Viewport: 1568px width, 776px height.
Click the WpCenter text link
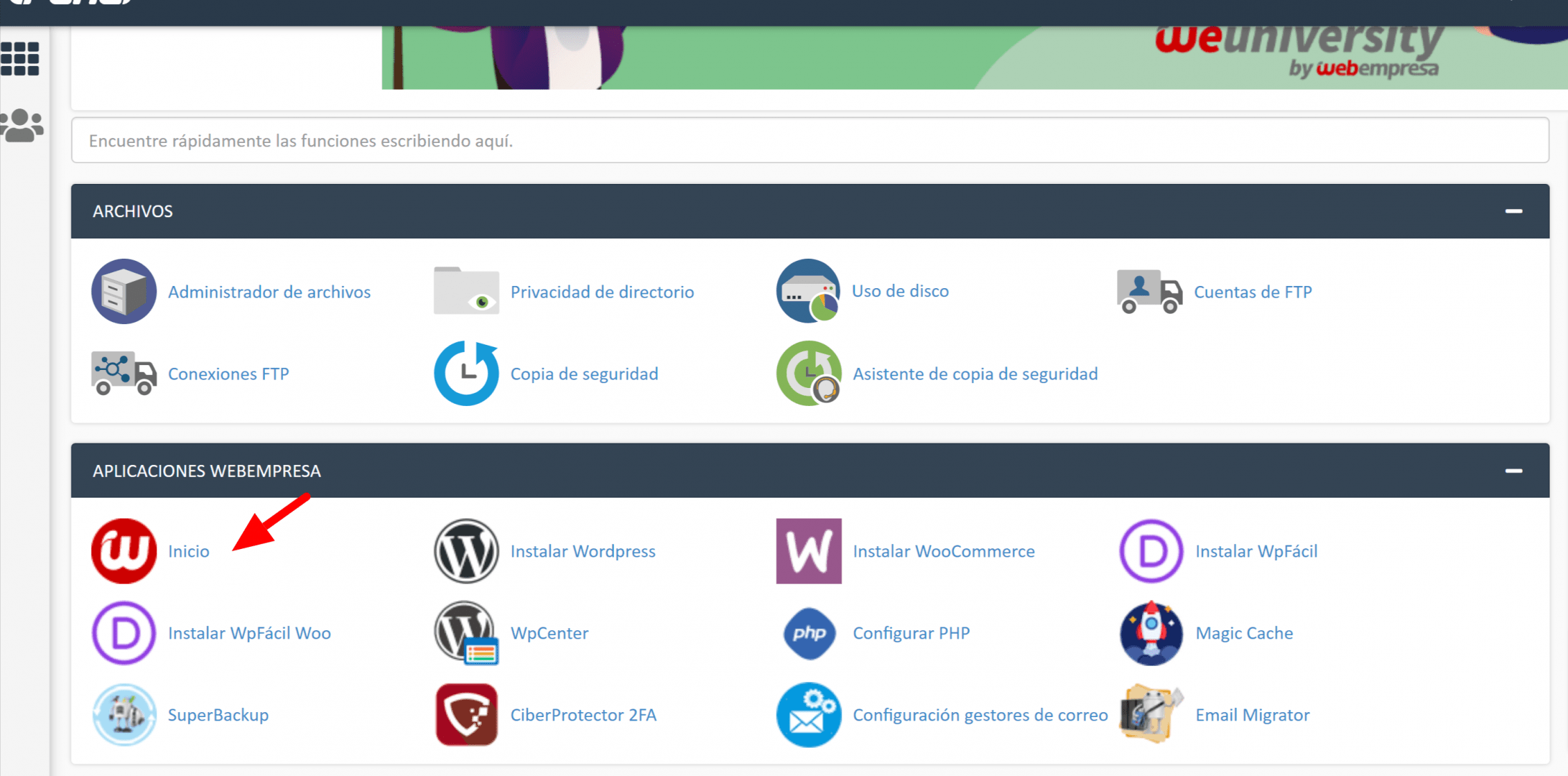coord(549,633)
